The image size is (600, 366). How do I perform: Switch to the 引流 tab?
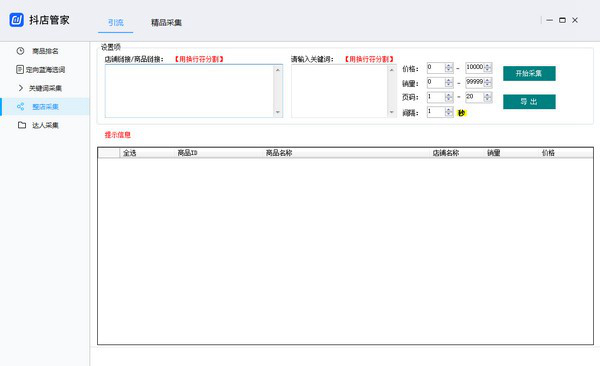[x=116, y=23]
